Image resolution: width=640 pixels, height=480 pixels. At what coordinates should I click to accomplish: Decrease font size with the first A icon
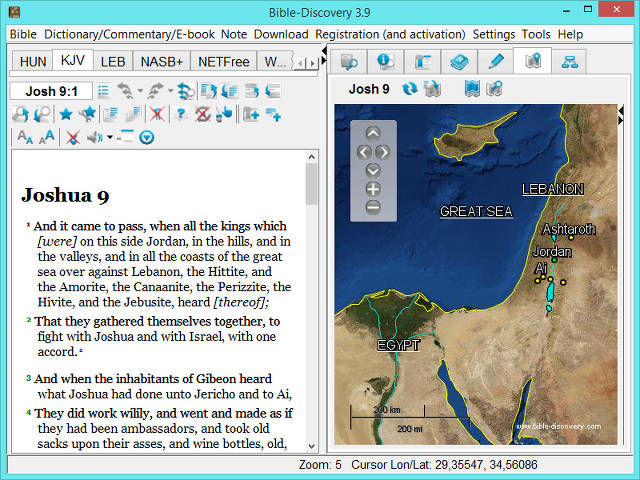[25, 137]
